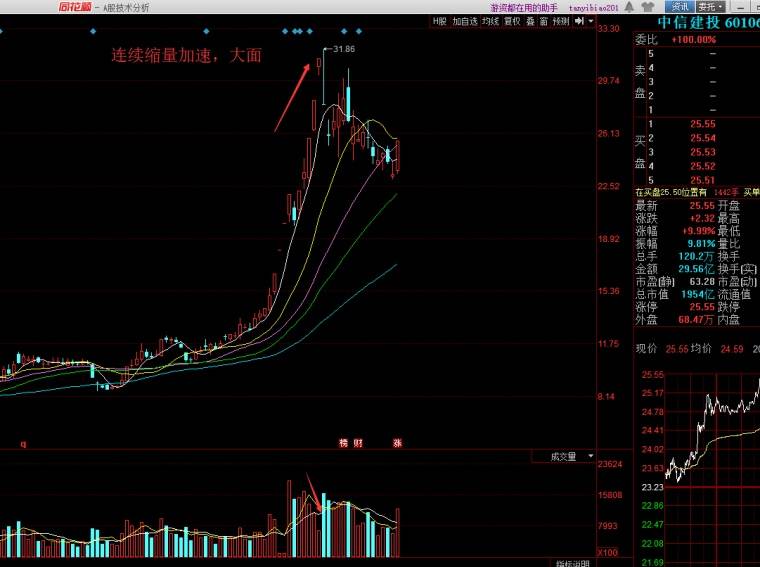Click the 榜 marker below the chart
The height and width of the screenshot is (567, 760).
[343, 443]
